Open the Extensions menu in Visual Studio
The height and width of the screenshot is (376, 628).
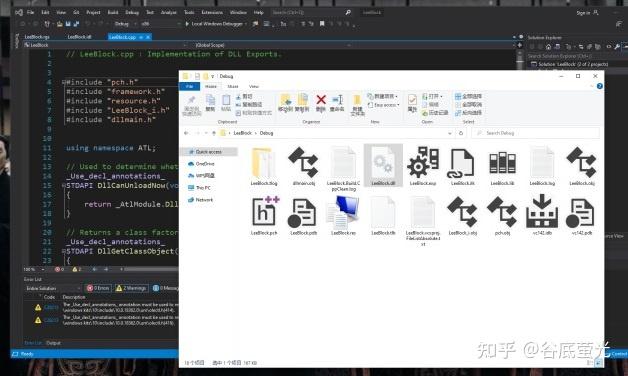(212, 12)
